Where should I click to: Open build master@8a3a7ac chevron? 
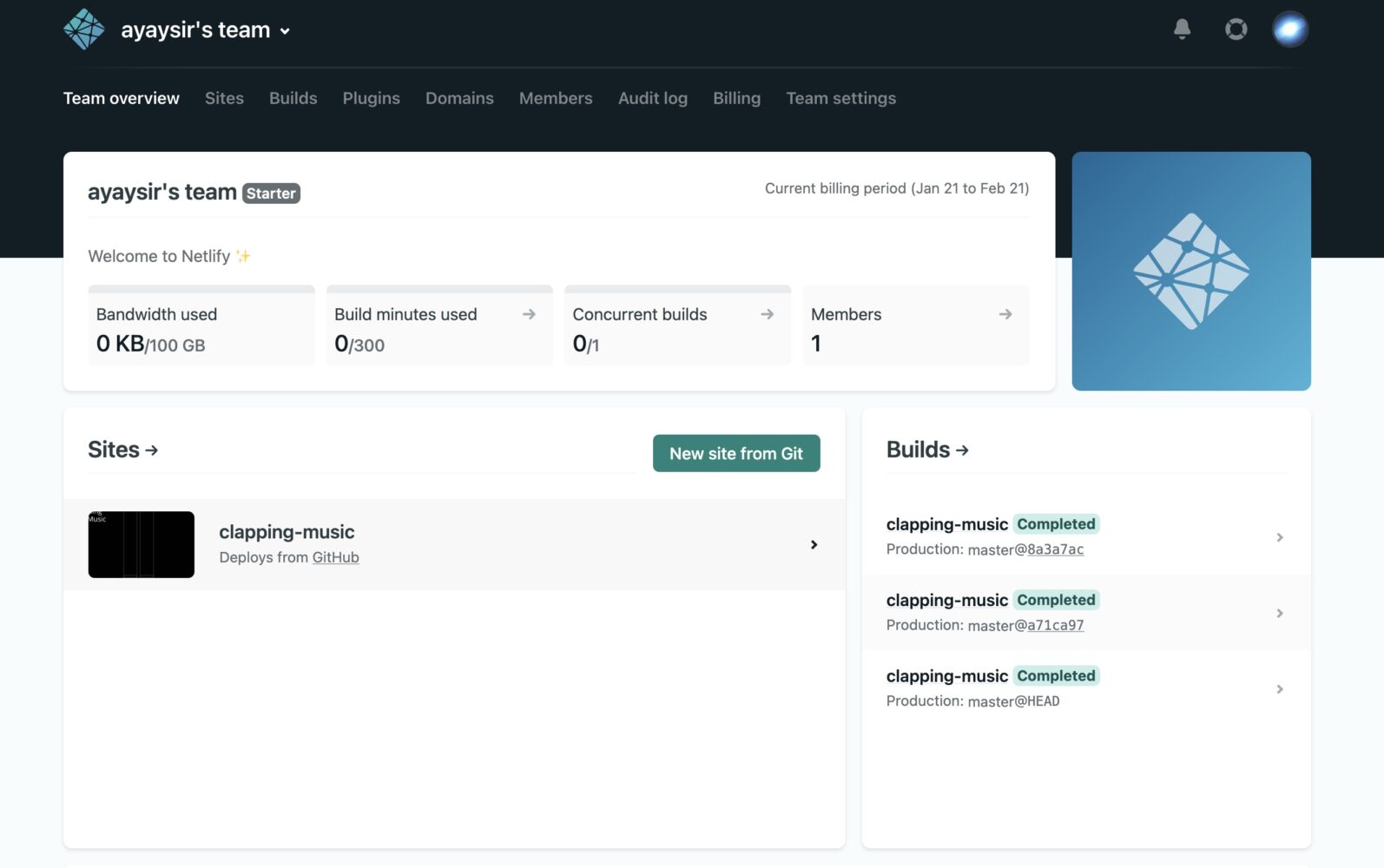1279,537
